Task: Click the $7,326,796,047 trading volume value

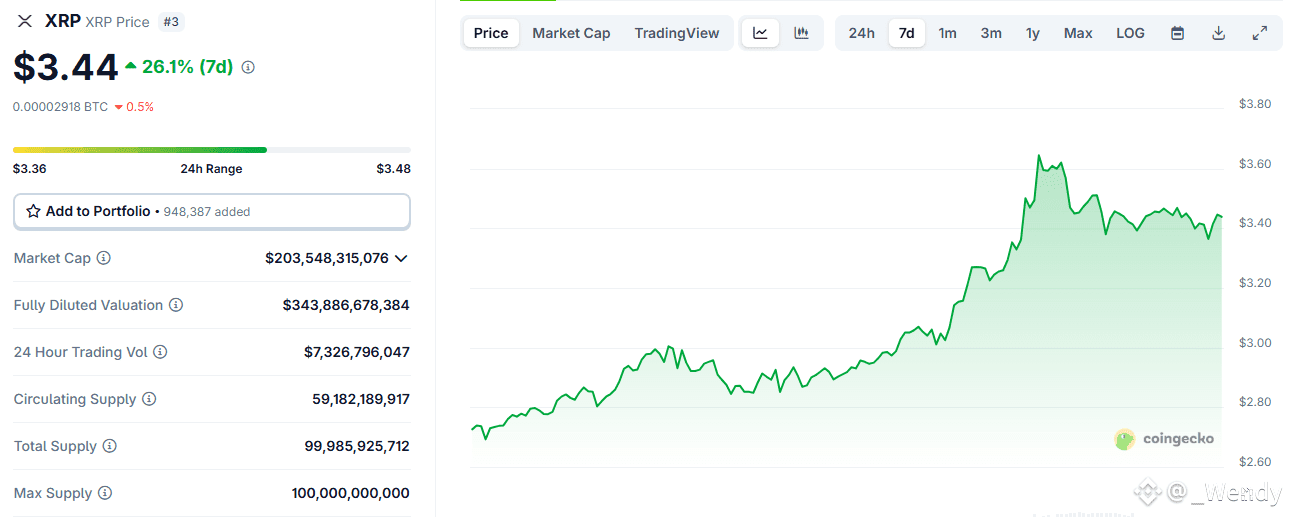Action: click(357, 352)
